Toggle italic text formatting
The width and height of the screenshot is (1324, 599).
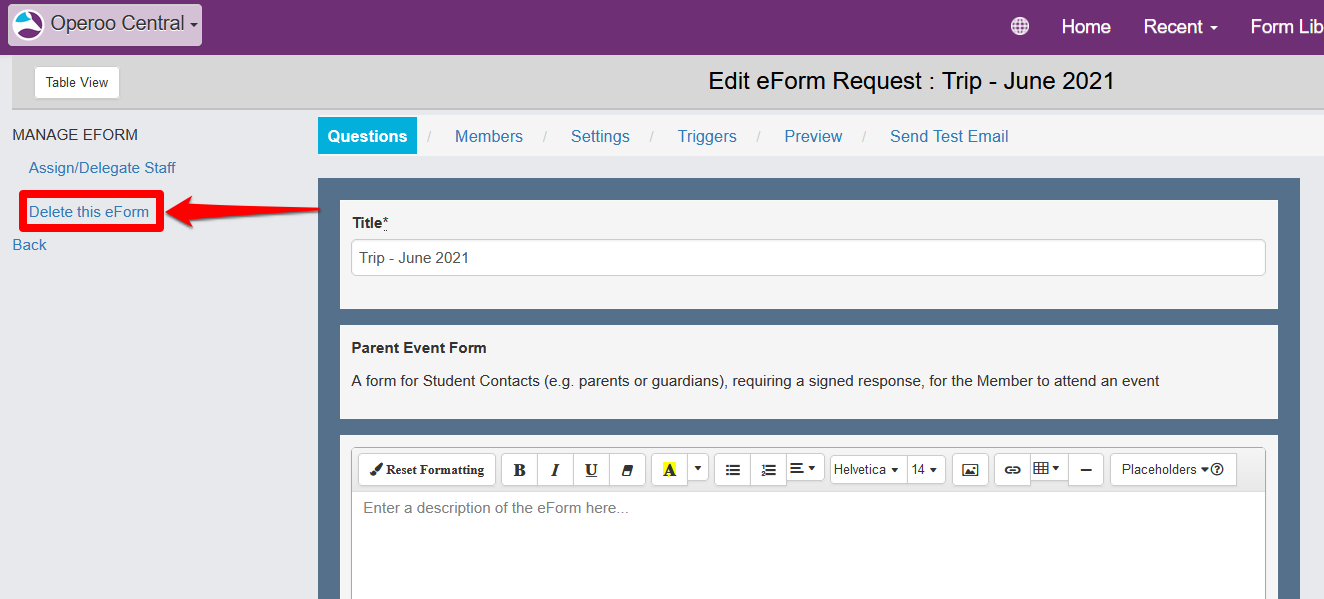[555, 470]
